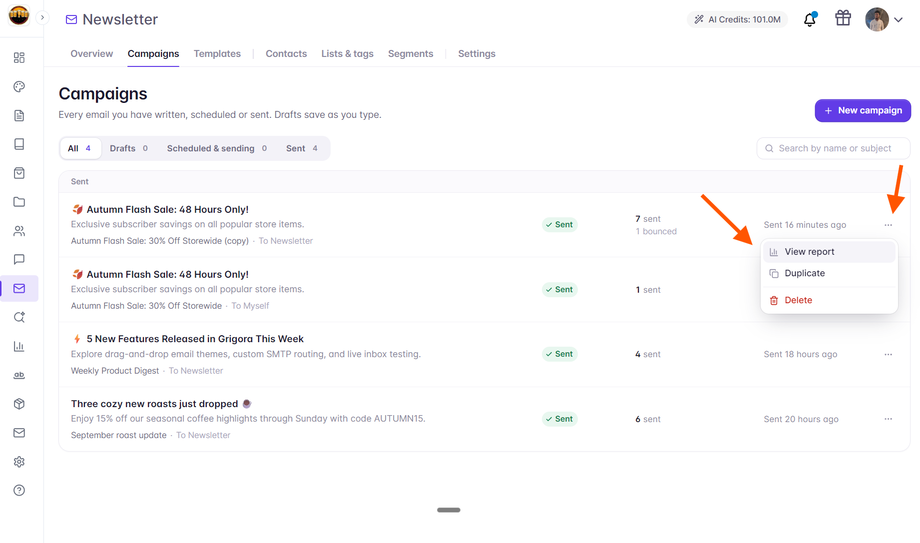The width and height of the screenshot is (920, 543).
Task: Open the help question mark icon
Action: (x=19, y=490)
